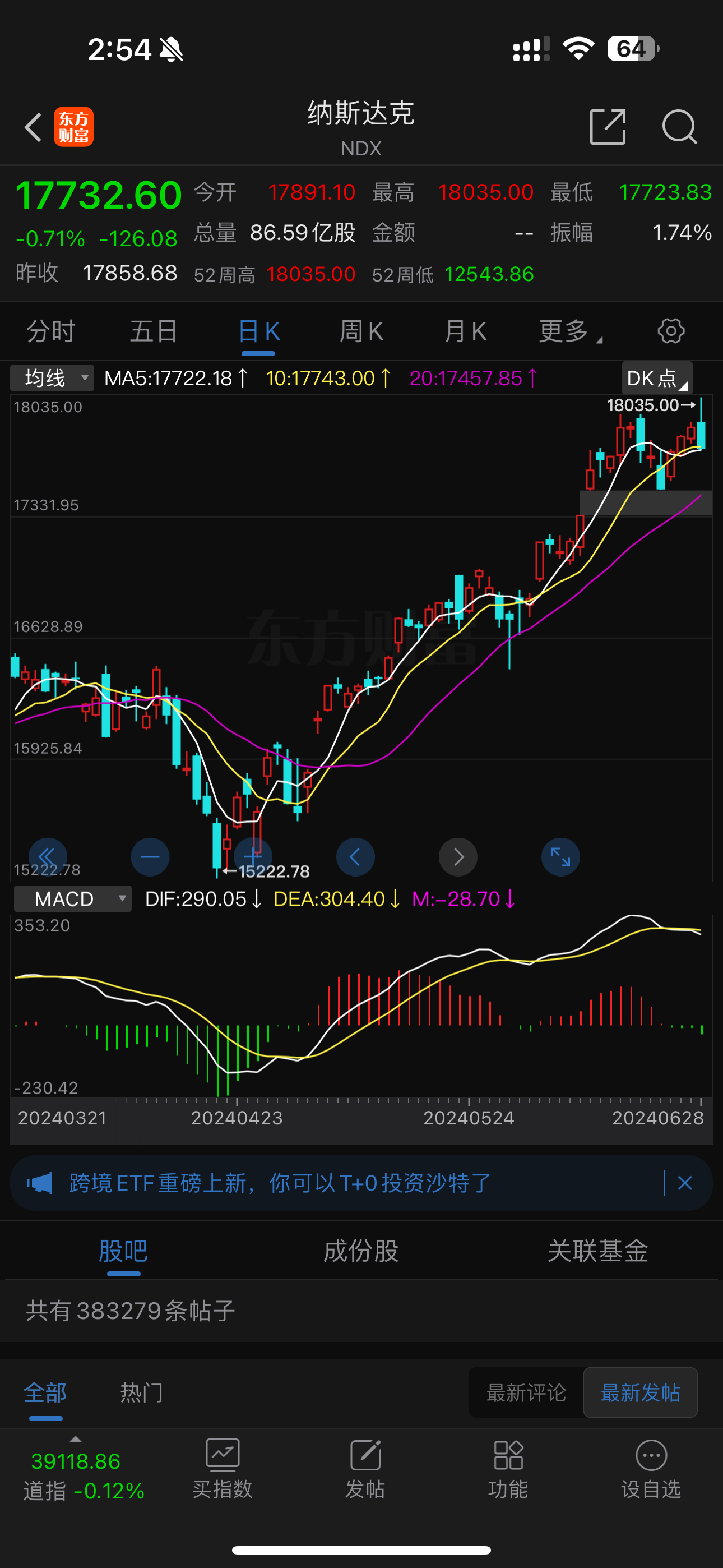The height and width of the screenshot is (1568, 723).
Task: Switch to 五日 chart tab
Action: coord(154,331)
